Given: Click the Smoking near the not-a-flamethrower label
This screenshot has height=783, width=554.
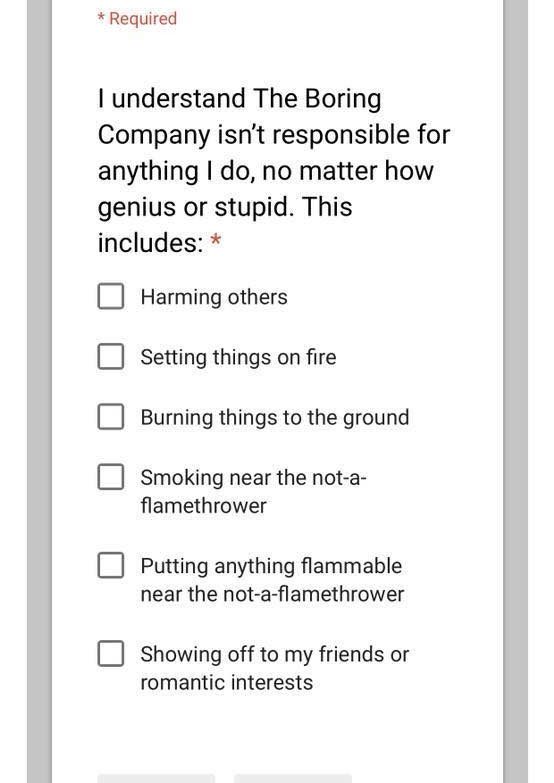Looking at the screenshot, I should click(254, 491).
